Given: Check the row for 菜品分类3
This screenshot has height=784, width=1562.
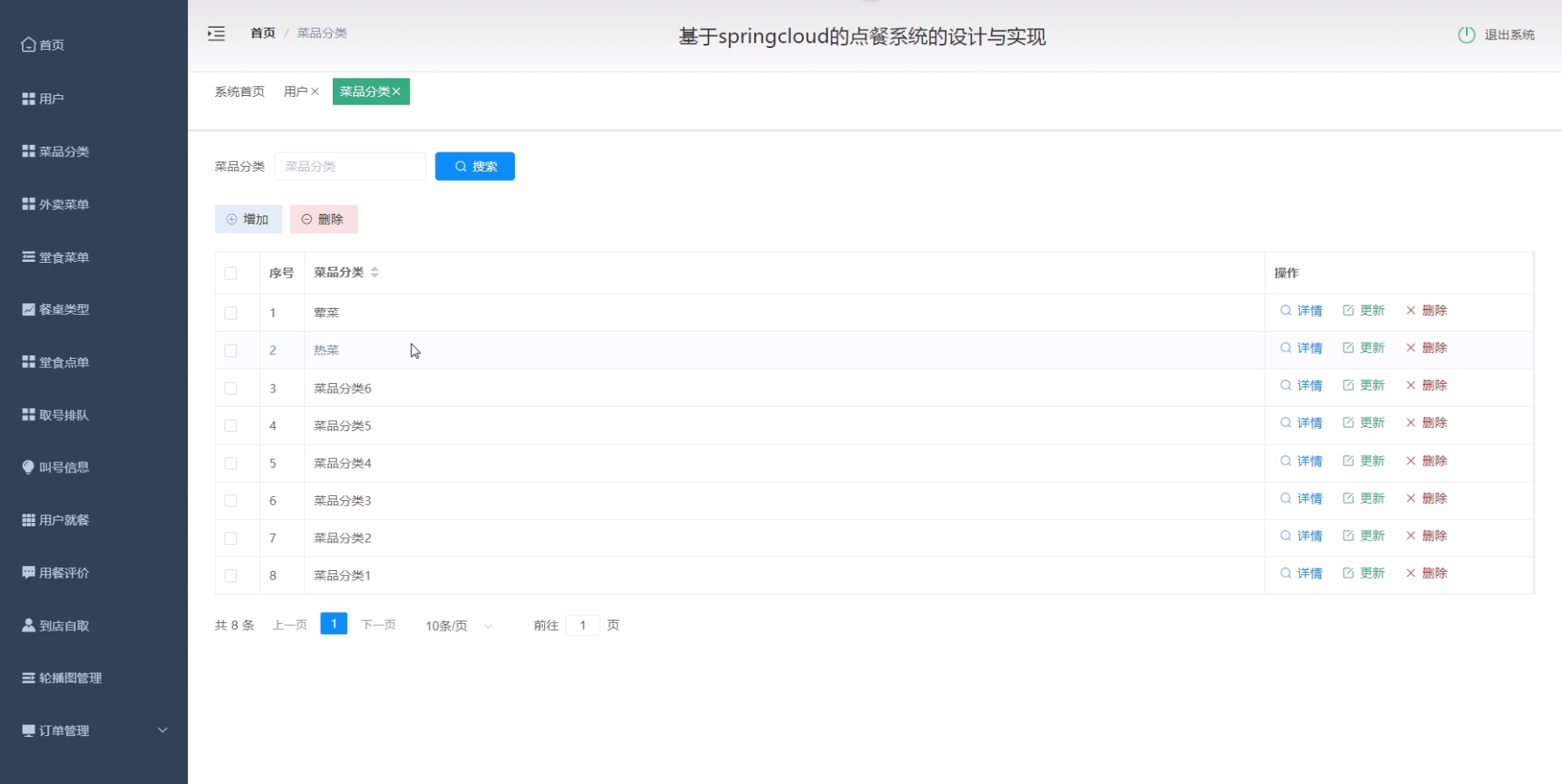Looking at the screenshot, I should 231,500.
